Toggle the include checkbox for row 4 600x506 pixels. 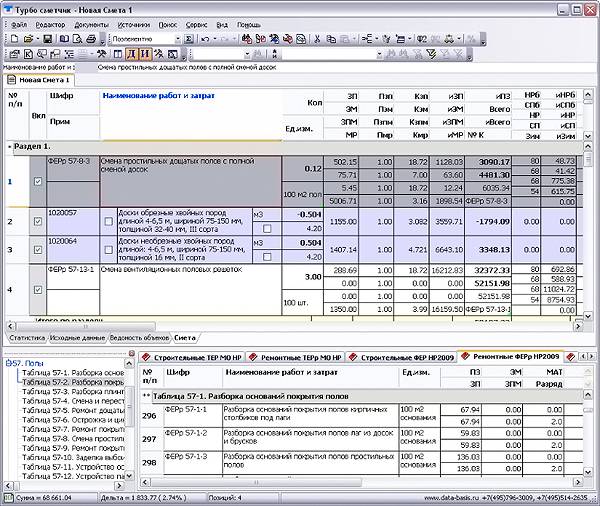click(x=38, y=290)
